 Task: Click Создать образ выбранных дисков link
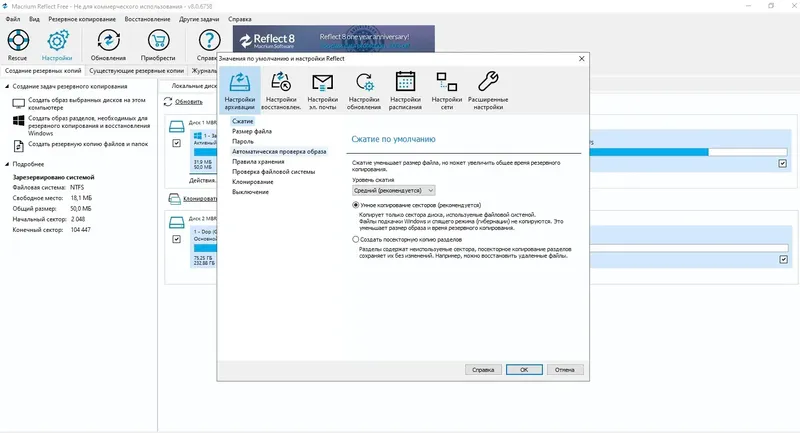pos(87,104)
